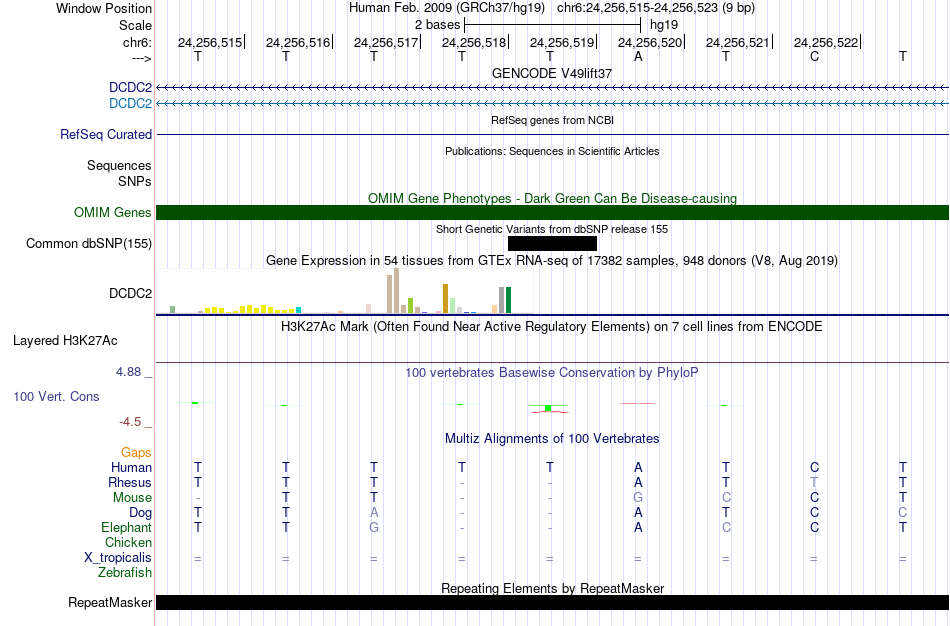
Task: Click the Mouse G base in alignment
Action: point(638,498)
